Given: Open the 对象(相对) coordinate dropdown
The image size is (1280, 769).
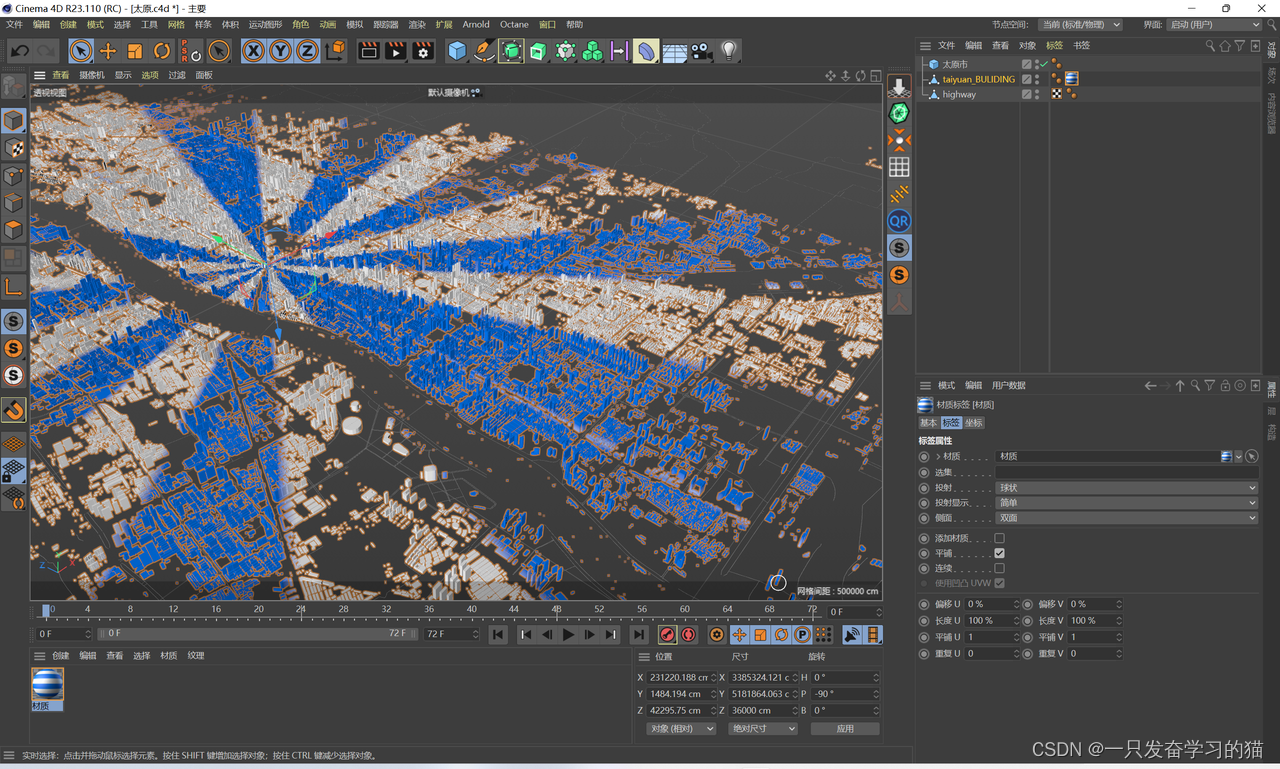Looking at the screenshot, I should click(x=681, y=728).
